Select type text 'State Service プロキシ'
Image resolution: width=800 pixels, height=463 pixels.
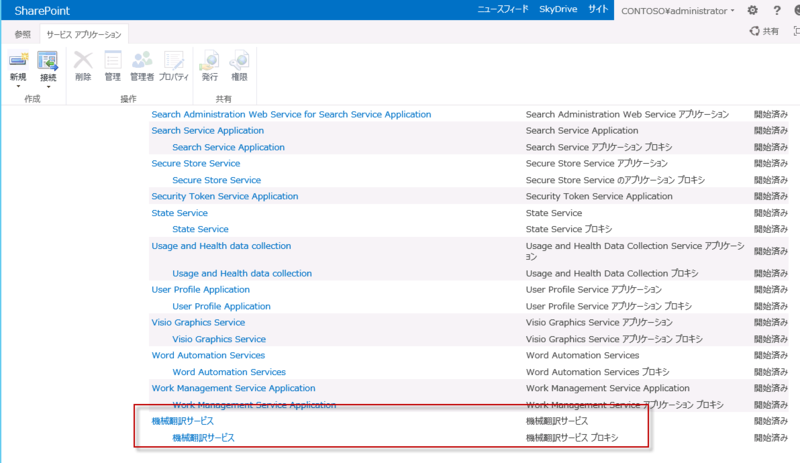[569, 229]
